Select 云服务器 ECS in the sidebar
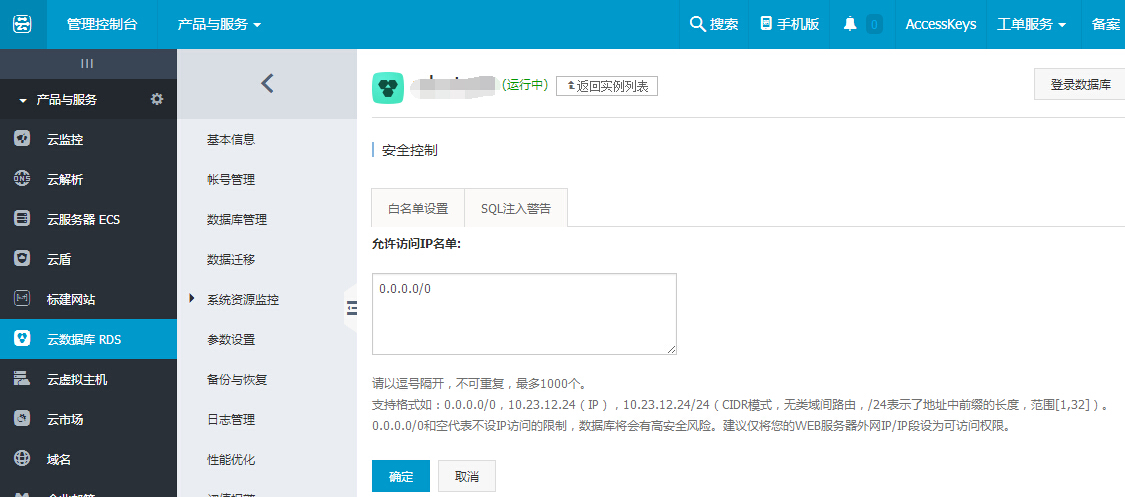This screenshot has width=1125, height=497. point(83,219)
